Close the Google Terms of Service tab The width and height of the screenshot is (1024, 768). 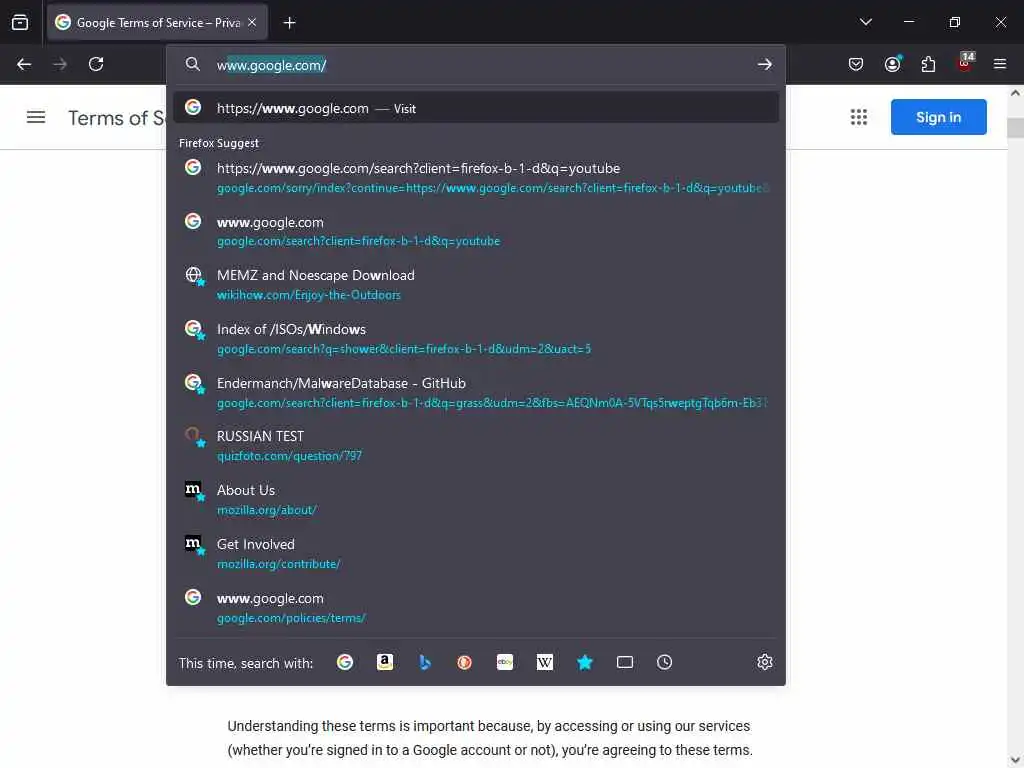tap(252, 23)
